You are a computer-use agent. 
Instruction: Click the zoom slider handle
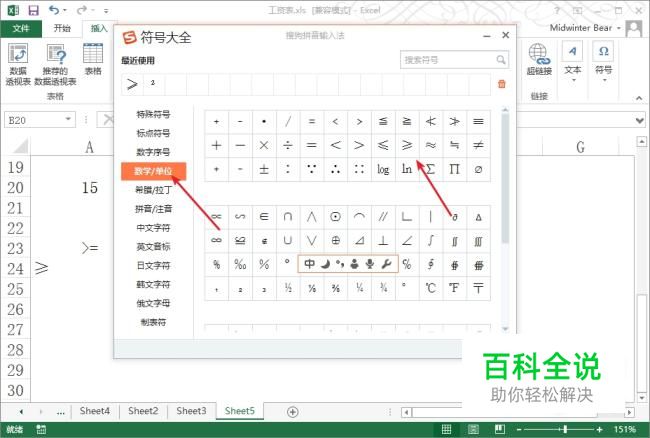[x=565, y=430]
